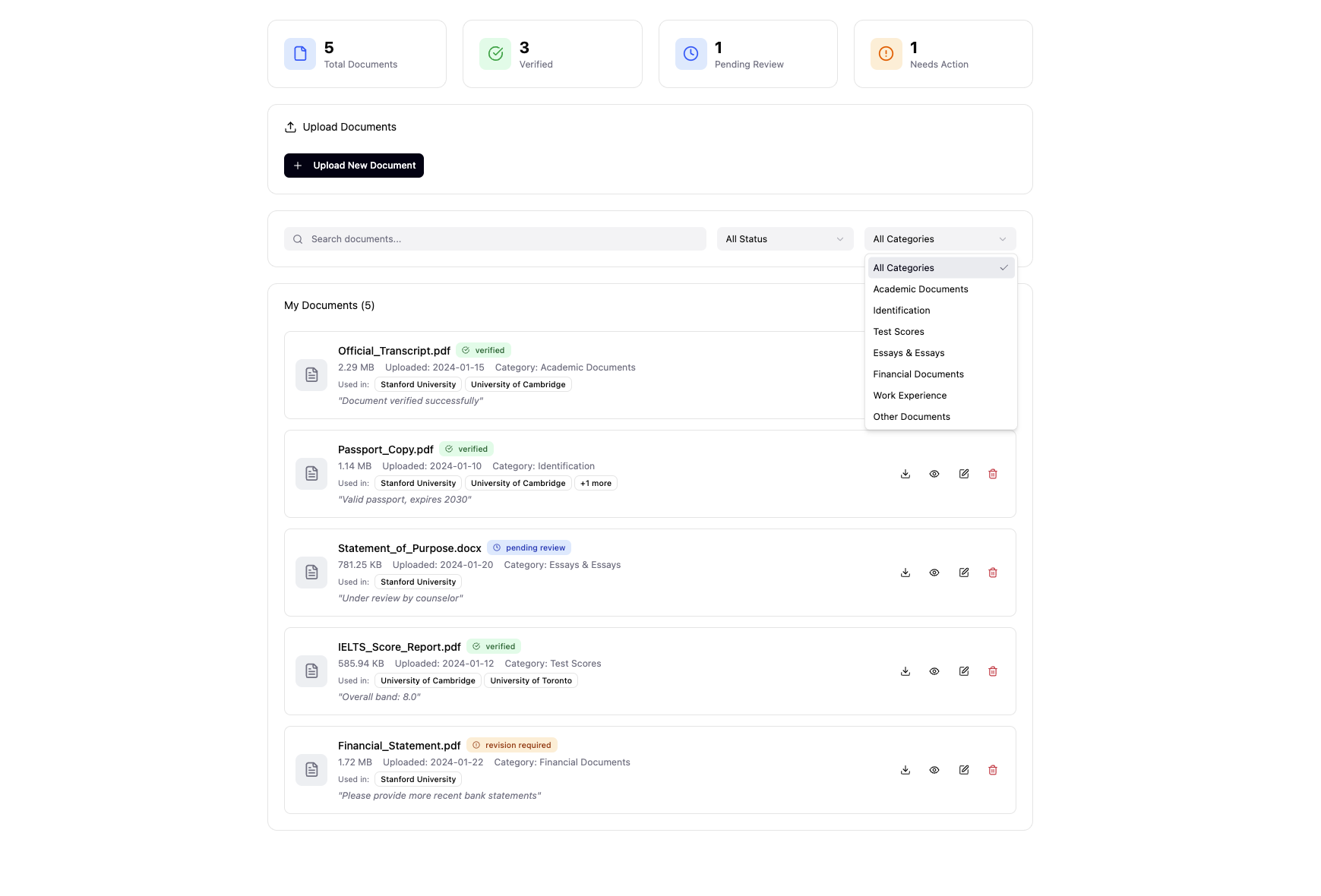
Task: Click the +1 more tag on Passport_Copy.pdf
Action: [596, 484]
